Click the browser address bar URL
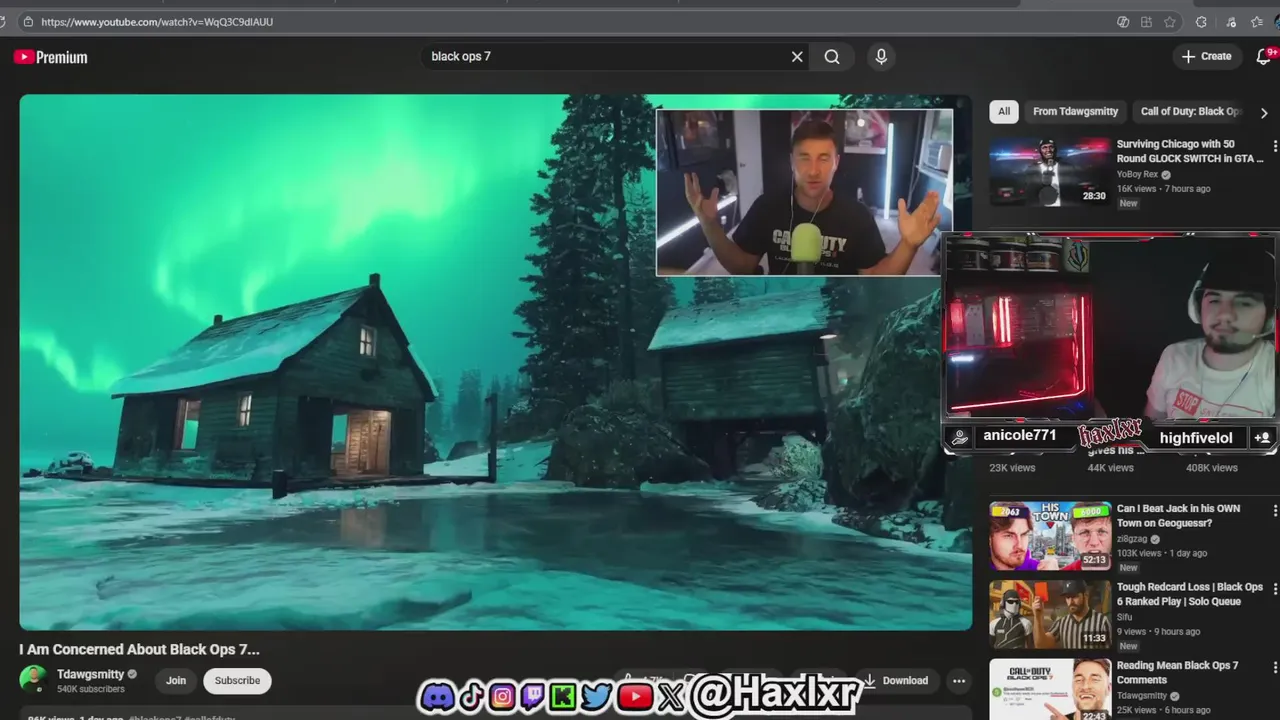Image resolution: width=1280 pixels, height=720 pixels. click(x=157, y=22)
